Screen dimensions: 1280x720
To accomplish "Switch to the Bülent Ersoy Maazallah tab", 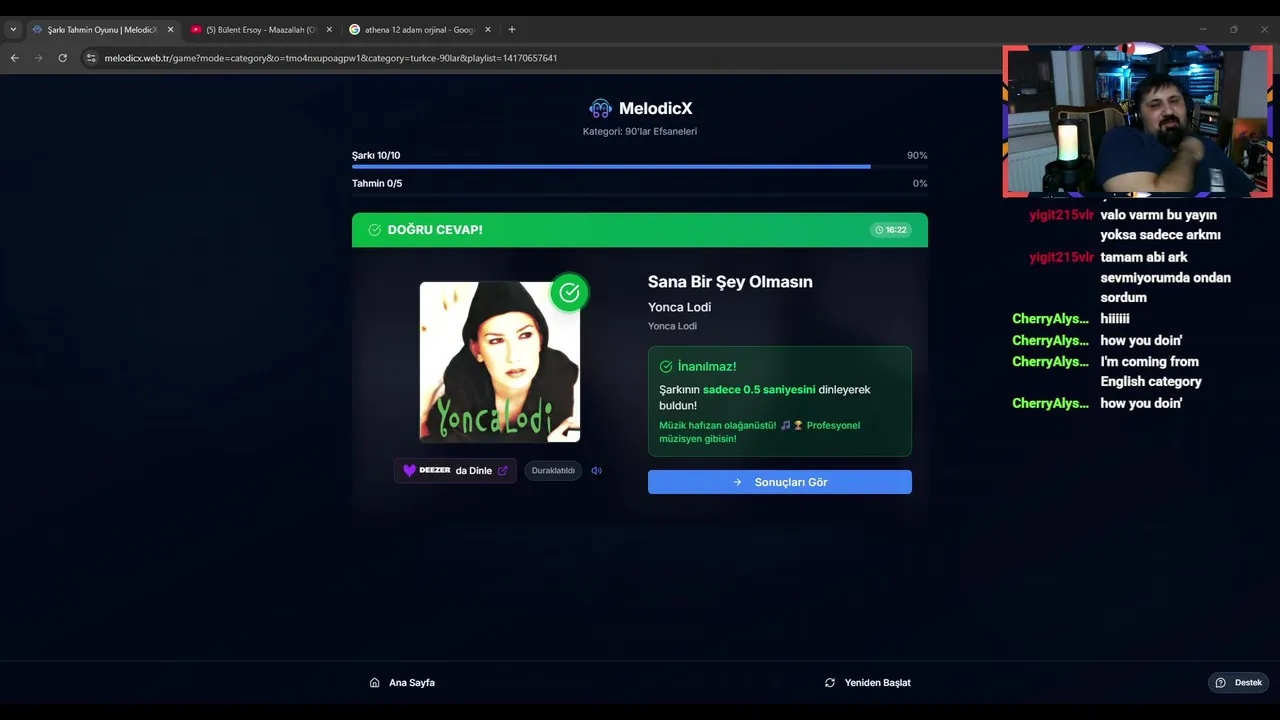I will pos(261,30).
